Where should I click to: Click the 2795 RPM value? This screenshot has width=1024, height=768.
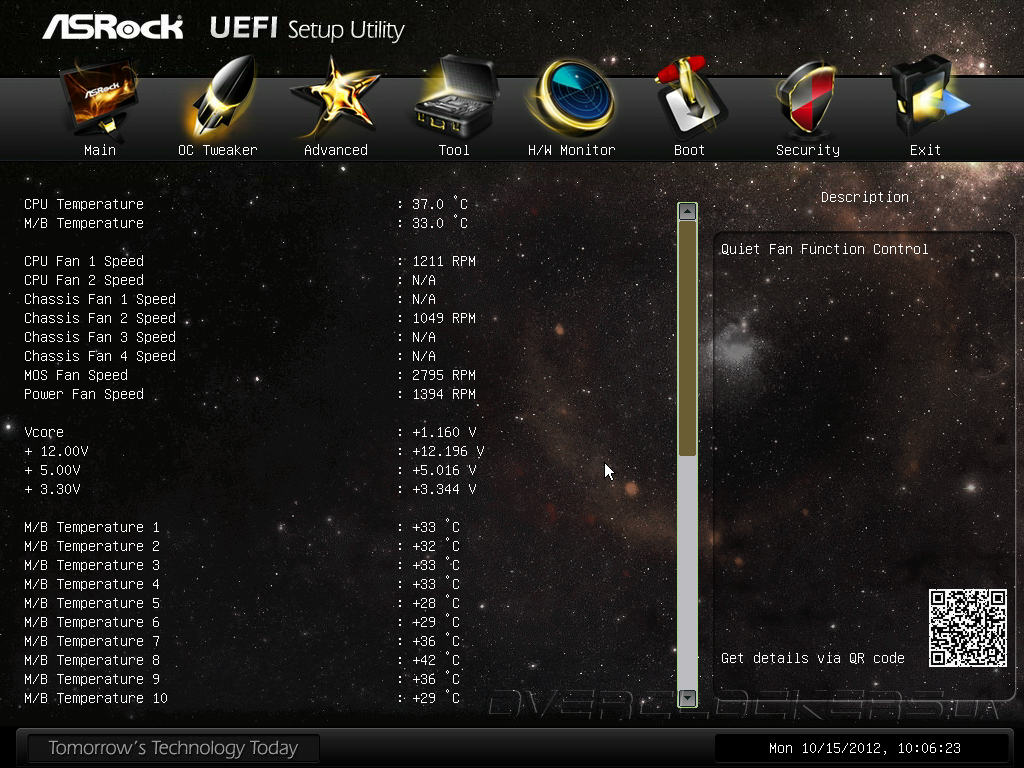coord(444,376)
